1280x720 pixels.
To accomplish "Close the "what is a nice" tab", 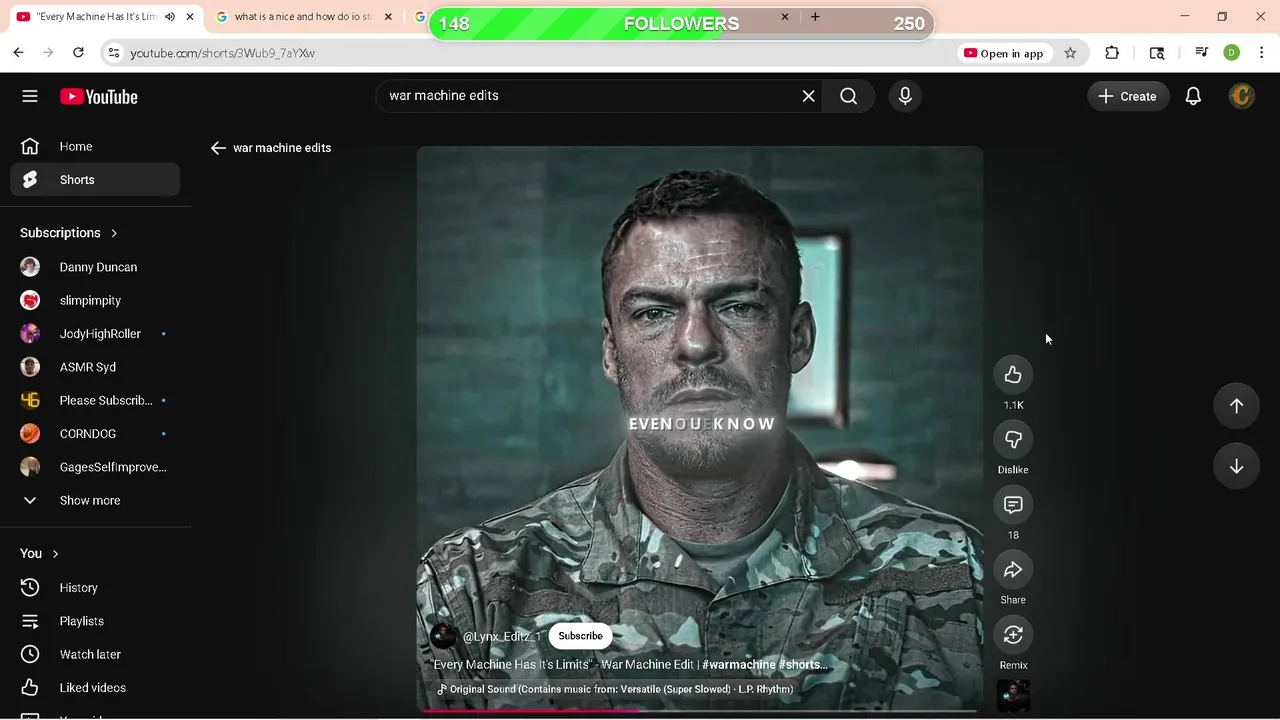I will tap(388, 17).
